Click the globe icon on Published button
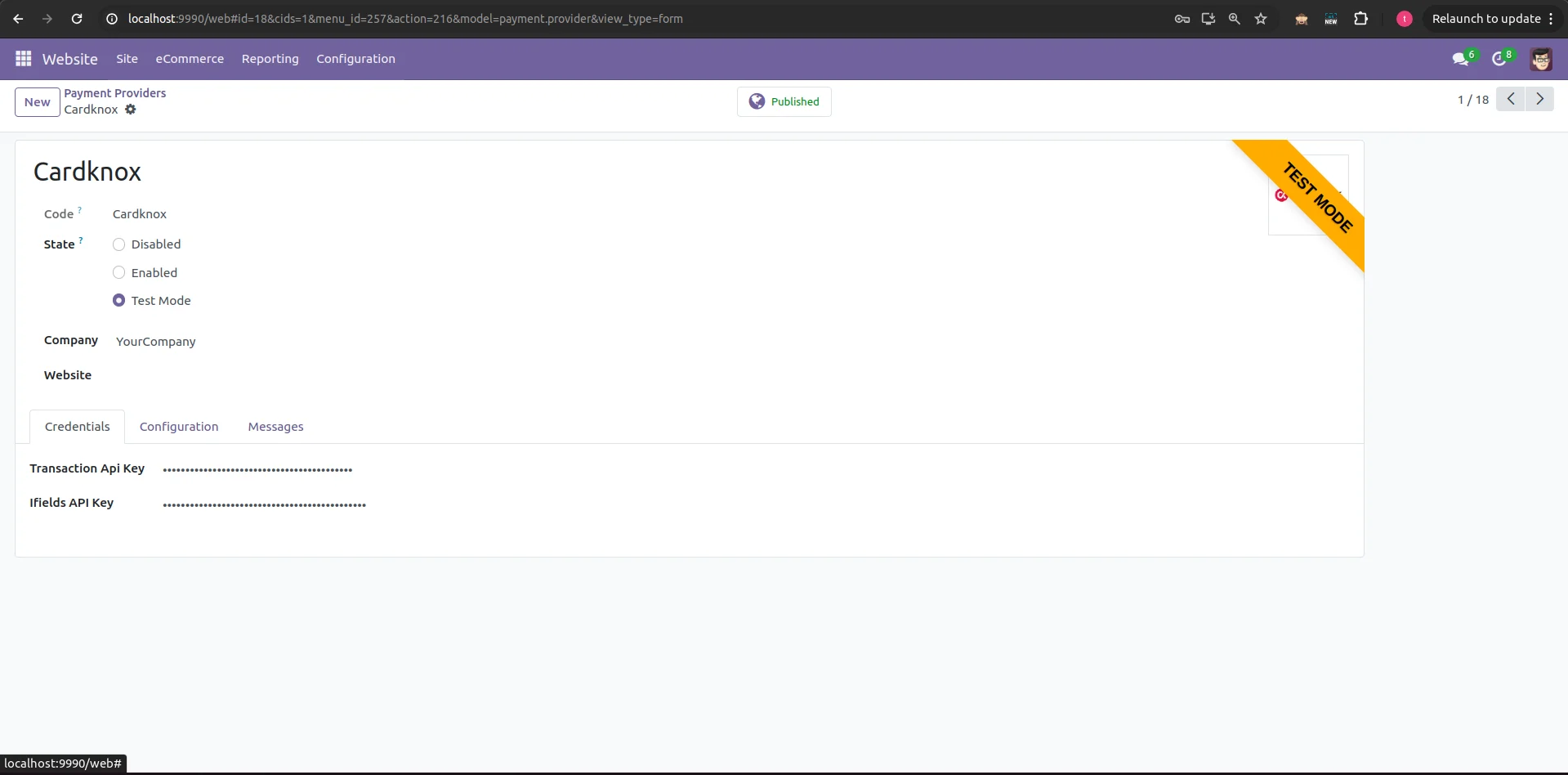Screen dimensions: 1568x775 coord(757,101)
